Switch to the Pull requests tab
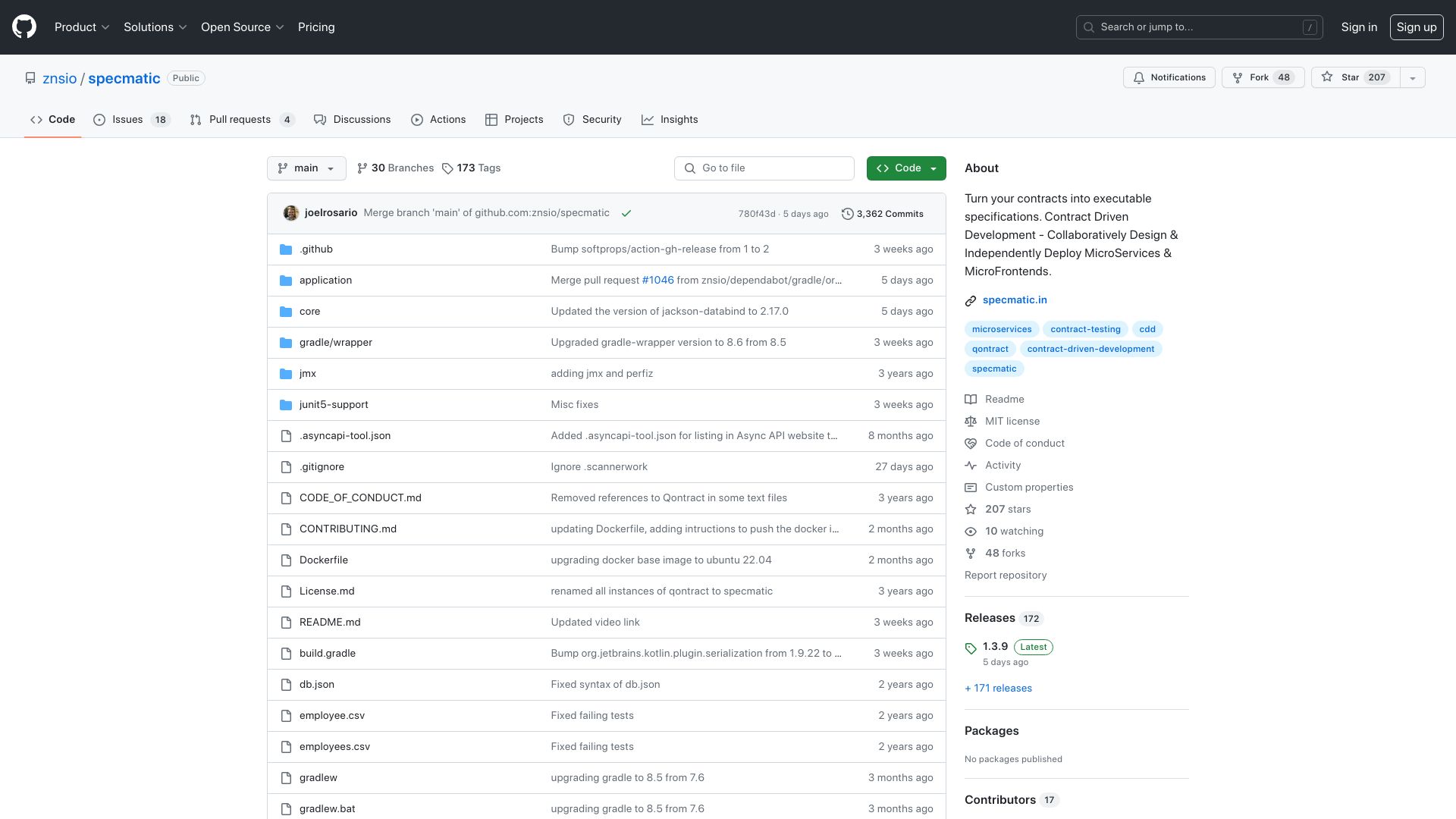 242,120
